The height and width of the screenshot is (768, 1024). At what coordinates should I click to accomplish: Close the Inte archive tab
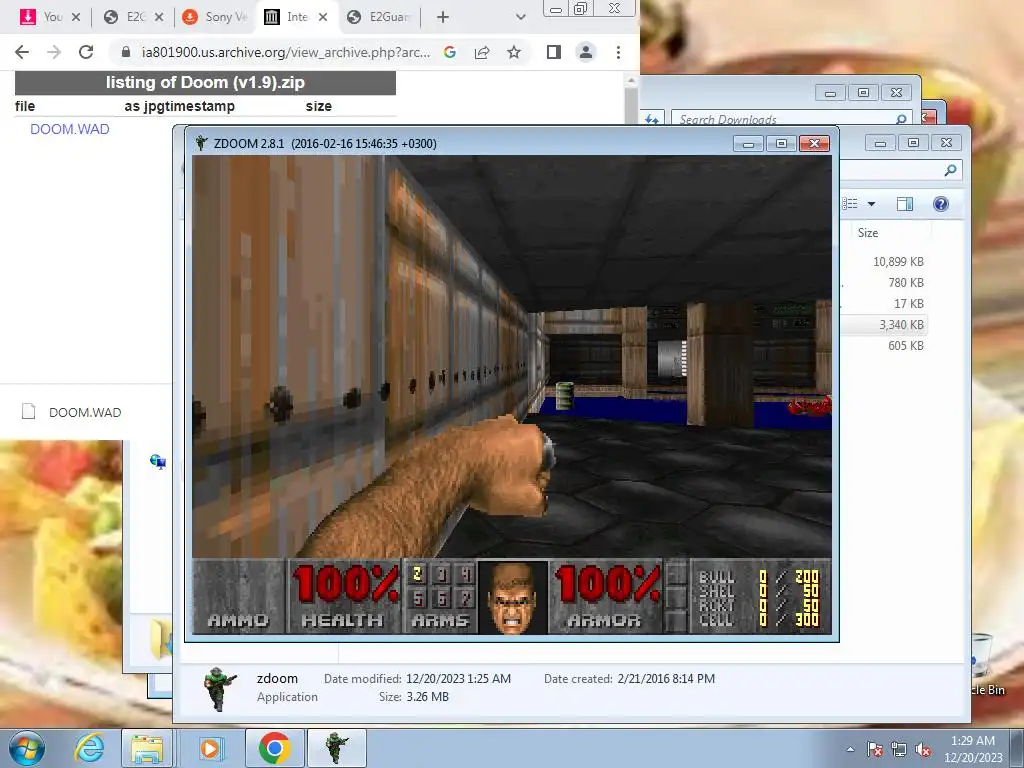(x=323, y=18)
